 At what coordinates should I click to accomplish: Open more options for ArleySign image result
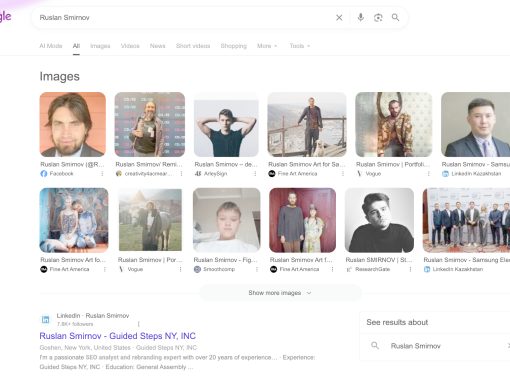tap(255, 174)
